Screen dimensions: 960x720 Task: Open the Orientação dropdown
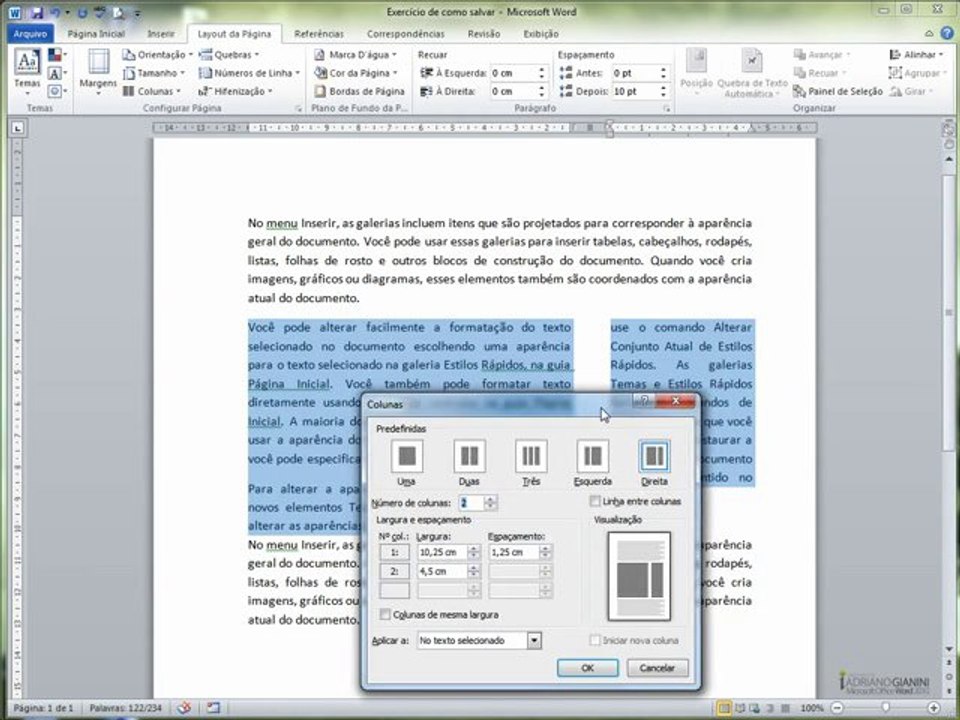point(157,54)
